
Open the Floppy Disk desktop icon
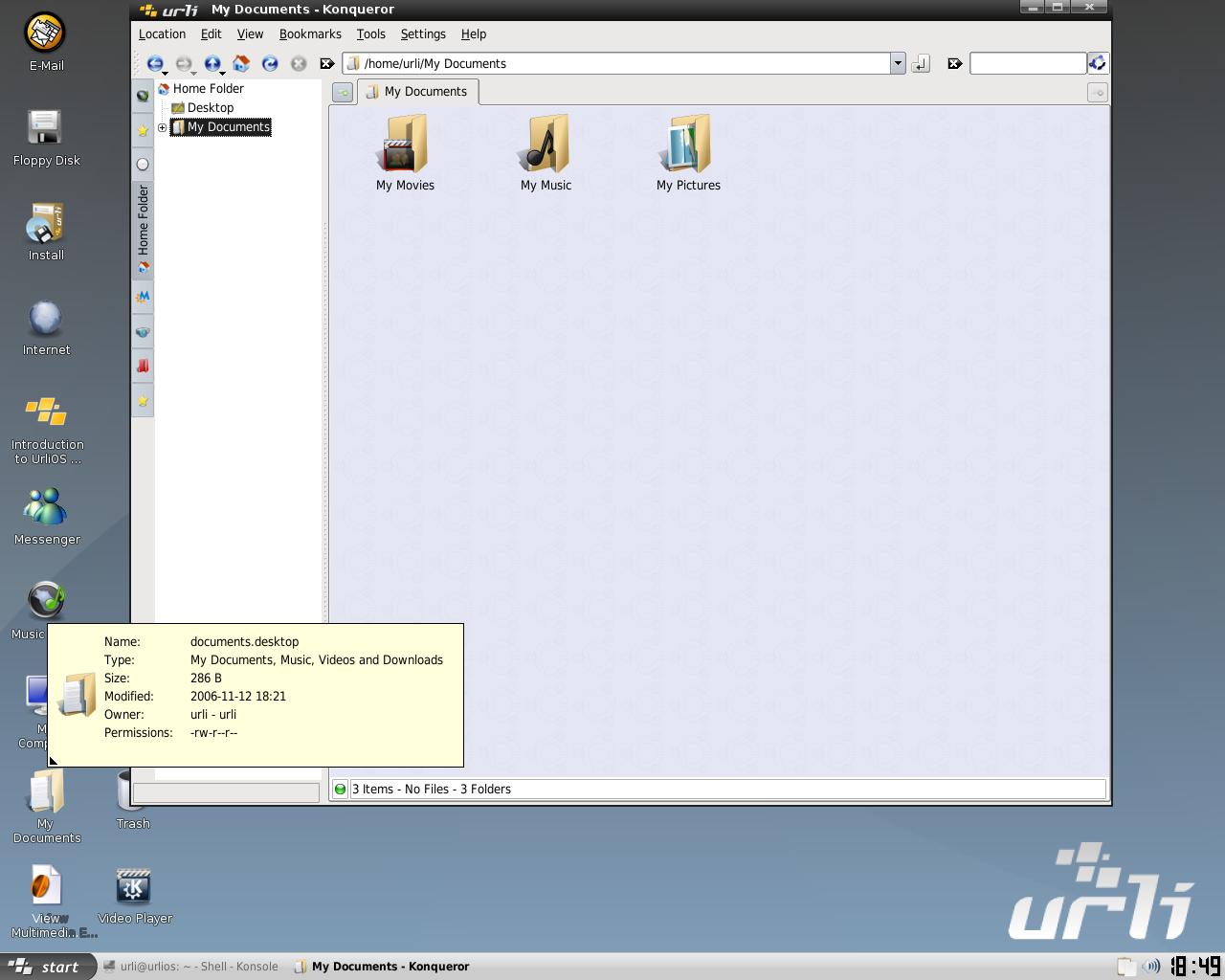[x=46, y=138]
